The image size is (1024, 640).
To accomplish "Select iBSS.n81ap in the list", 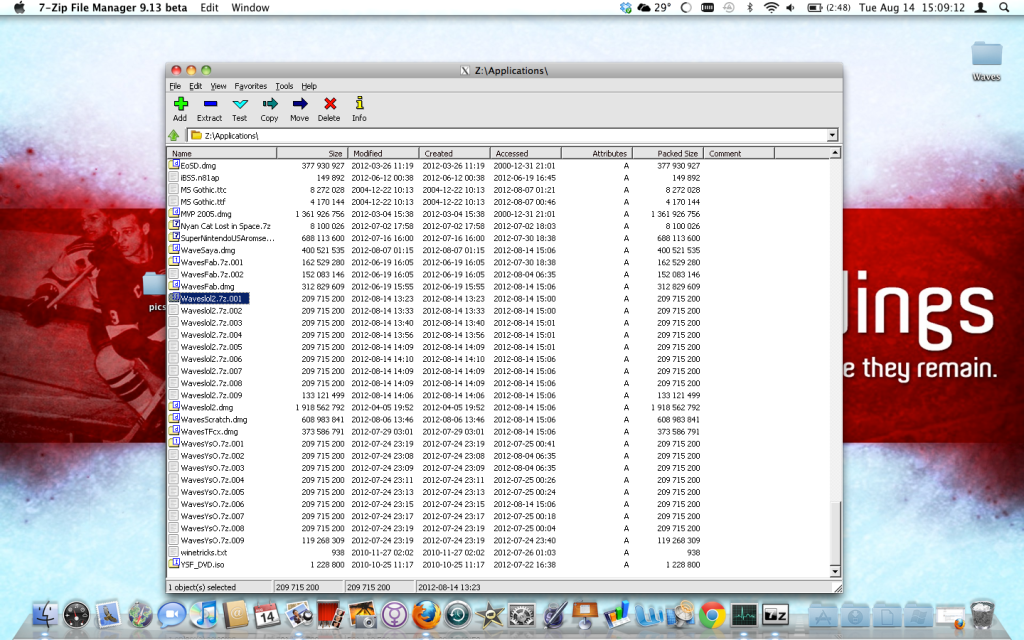I will (200, 178).
